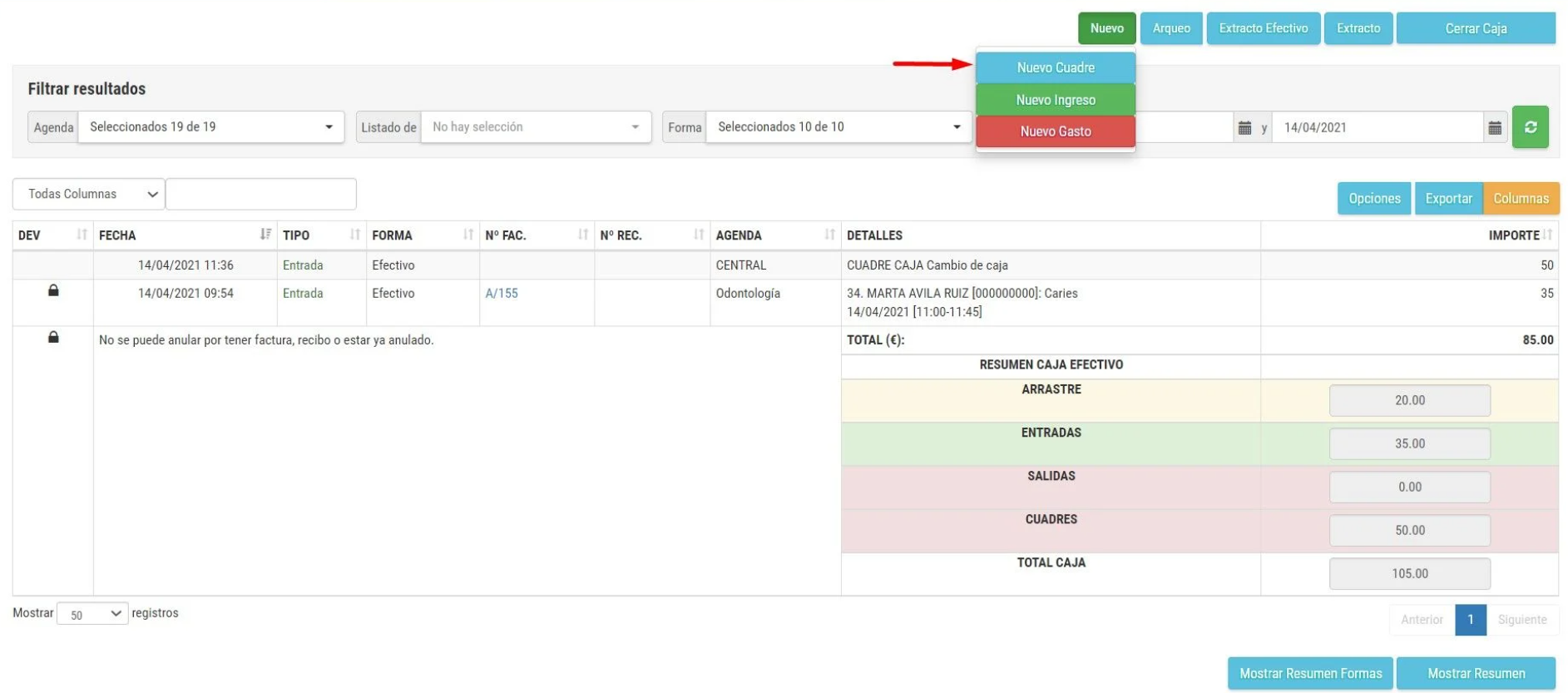Select Nuevo Gasto from the dropdown menu
Screen dimensions: 1568x693
point(1055,131)
